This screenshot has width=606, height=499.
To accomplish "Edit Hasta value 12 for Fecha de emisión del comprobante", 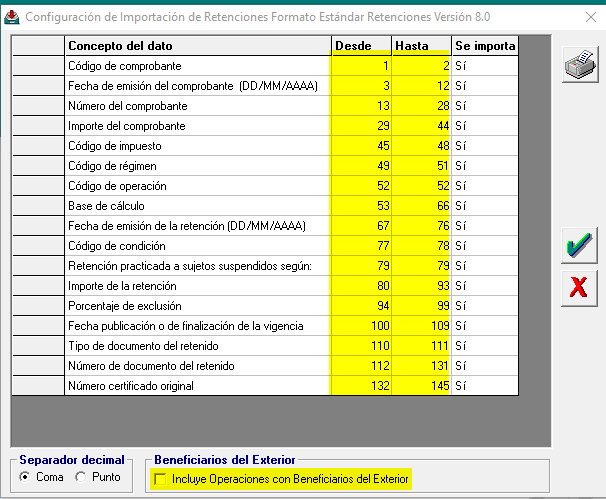I will [421, 86].
